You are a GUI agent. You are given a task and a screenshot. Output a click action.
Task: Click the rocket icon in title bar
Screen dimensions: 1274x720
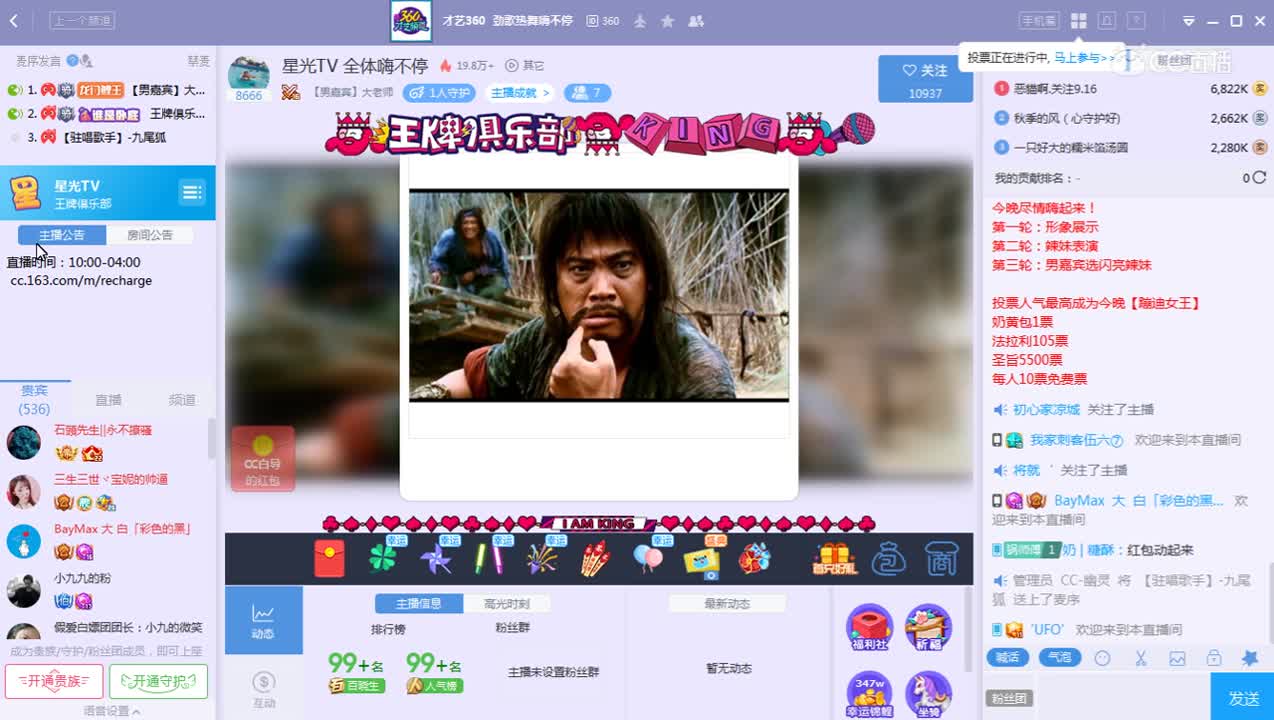(640, 21)
